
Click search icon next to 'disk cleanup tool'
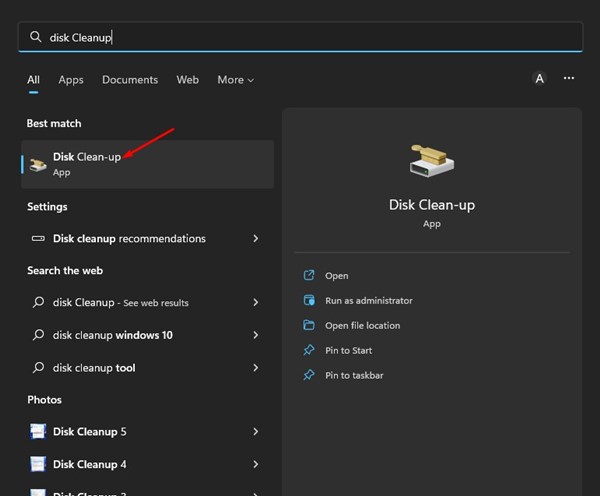coord(38,368)
